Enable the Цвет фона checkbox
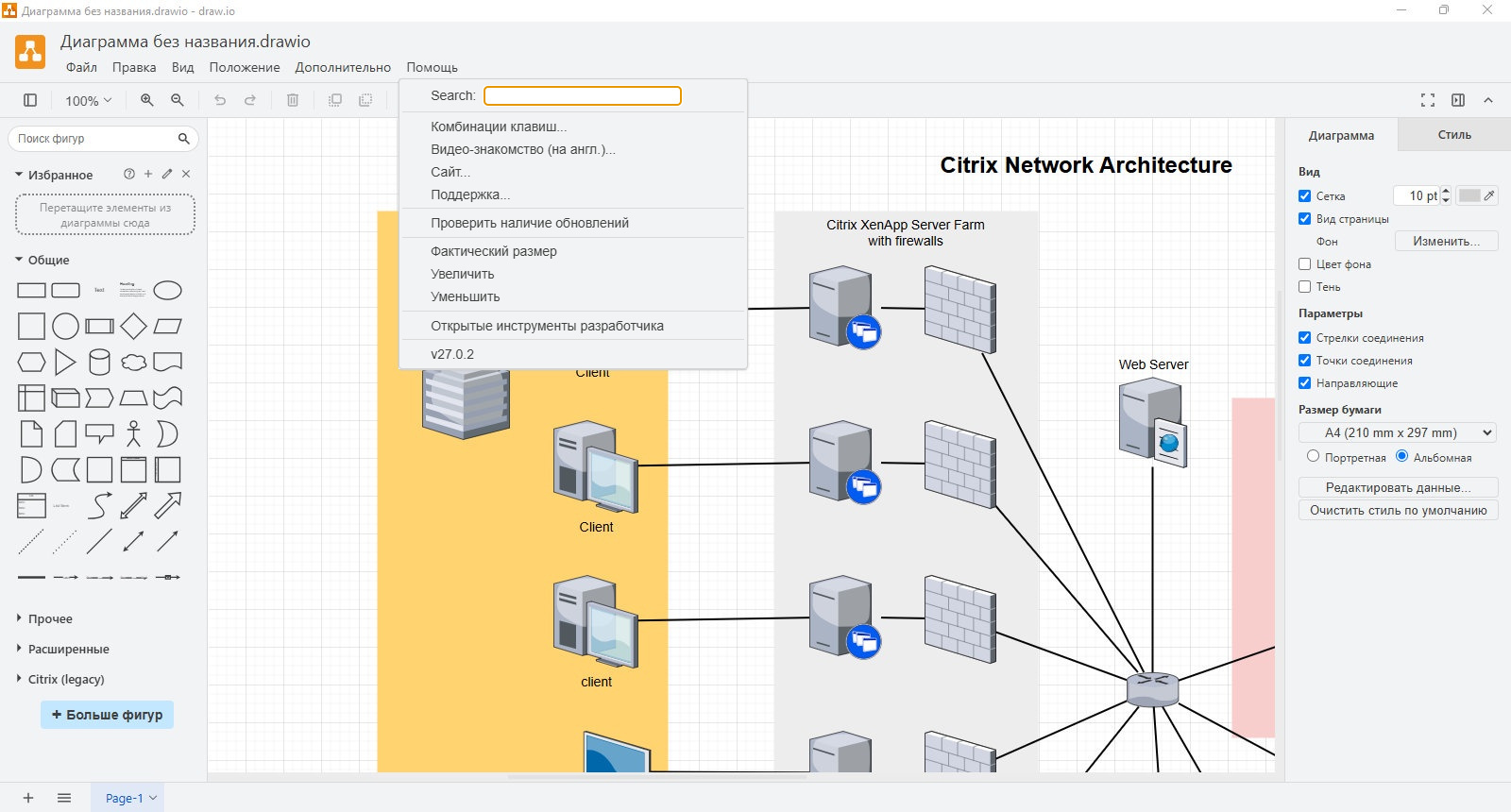 click(1304, 263)
